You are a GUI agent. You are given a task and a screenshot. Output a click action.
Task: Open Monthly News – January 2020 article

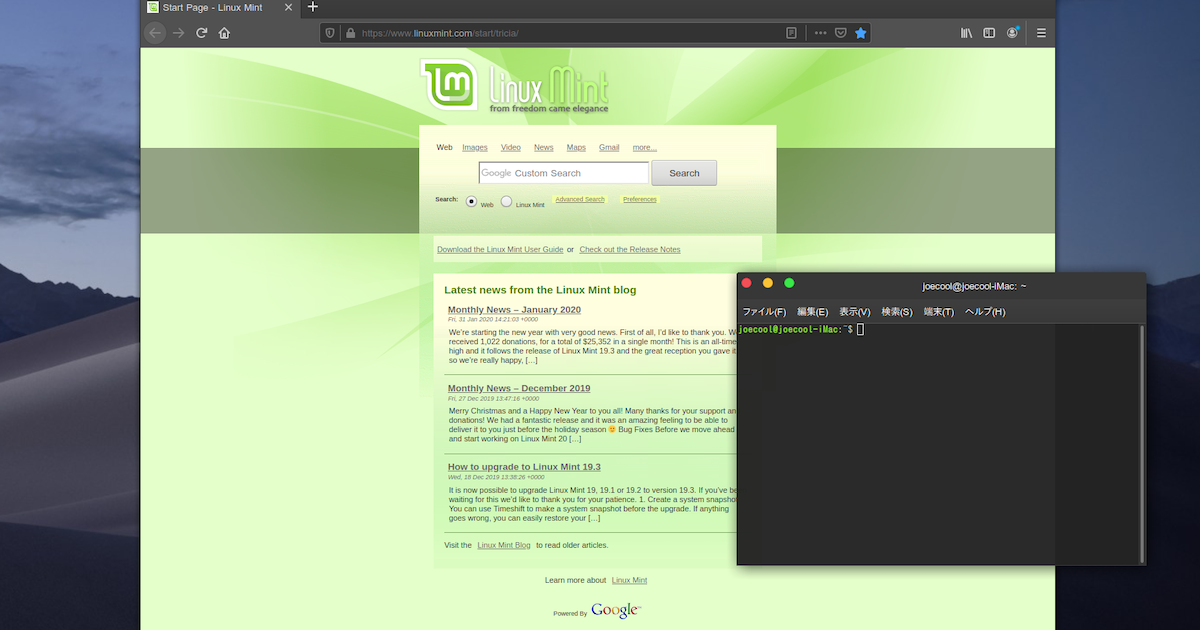(x=514, y=310)
